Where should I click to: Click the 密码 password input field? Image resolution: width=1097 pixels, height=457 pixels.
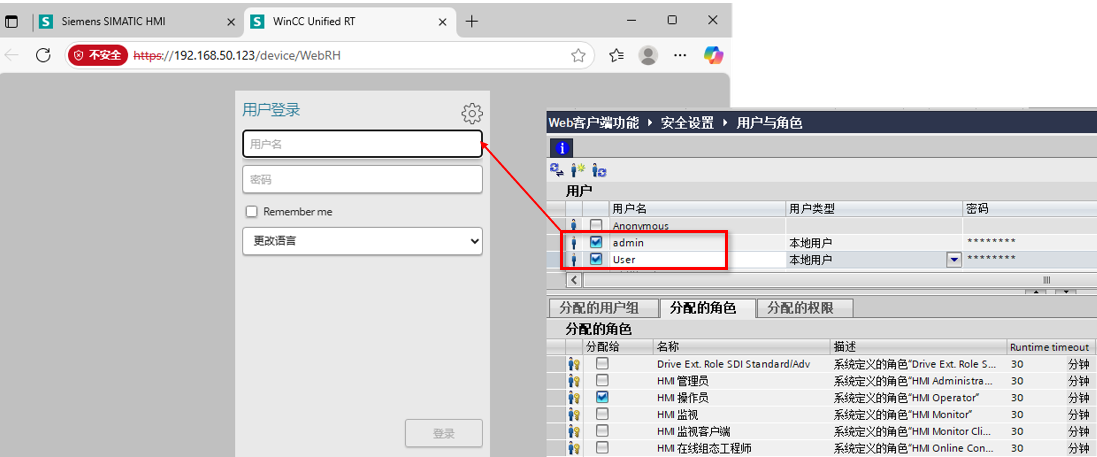tap(362, 179)
